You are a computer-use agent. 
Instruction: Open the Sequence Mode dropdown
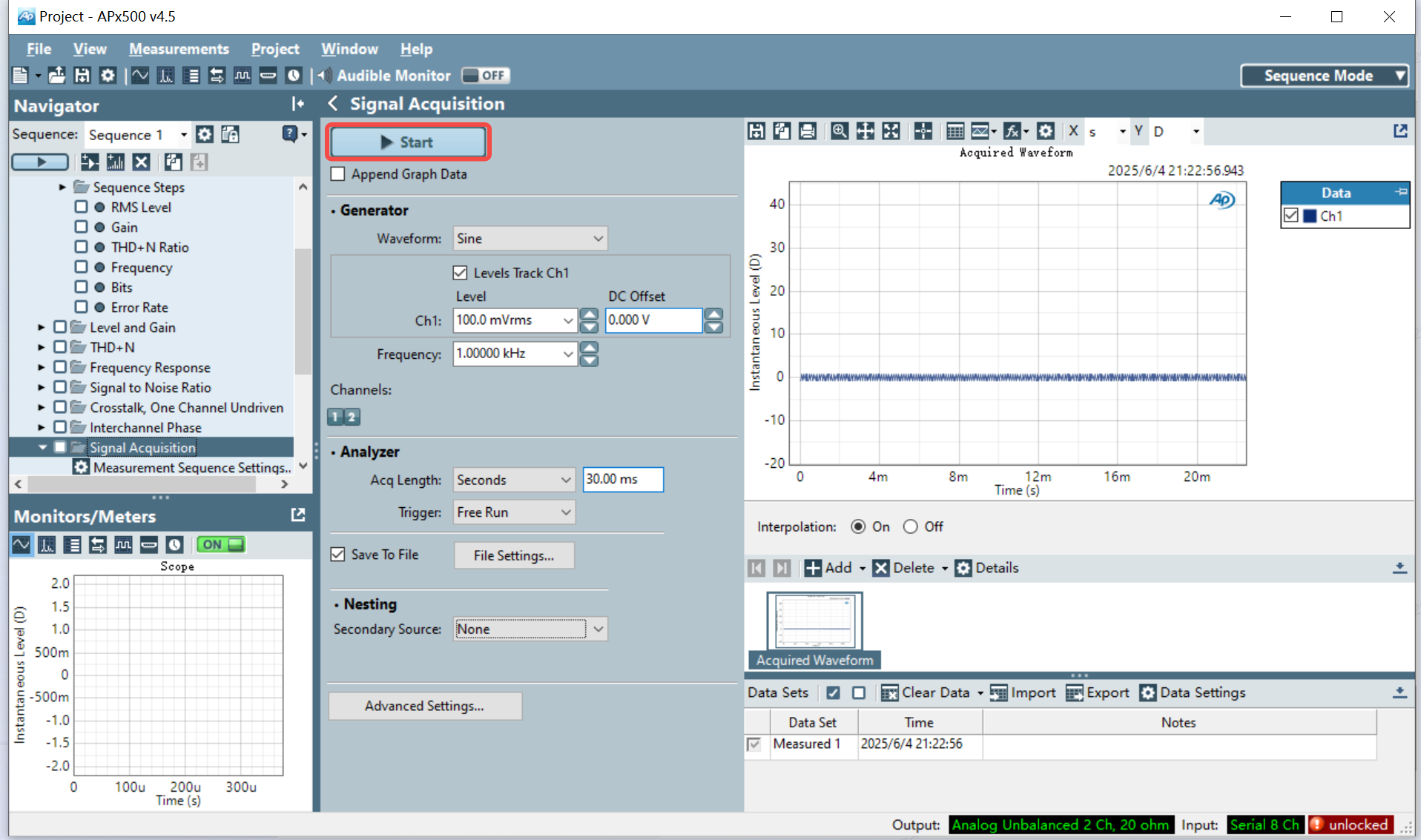(x=1325, y=76)
